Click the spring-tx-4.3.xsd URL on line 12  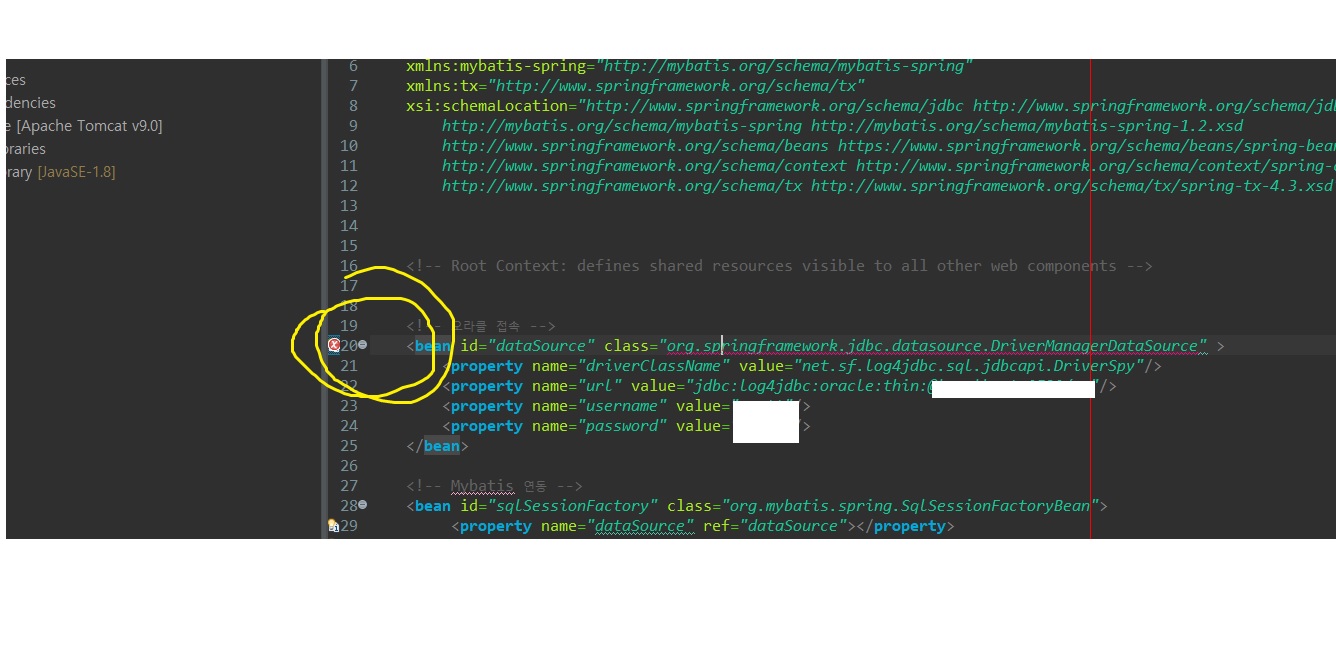point(1072,186)
